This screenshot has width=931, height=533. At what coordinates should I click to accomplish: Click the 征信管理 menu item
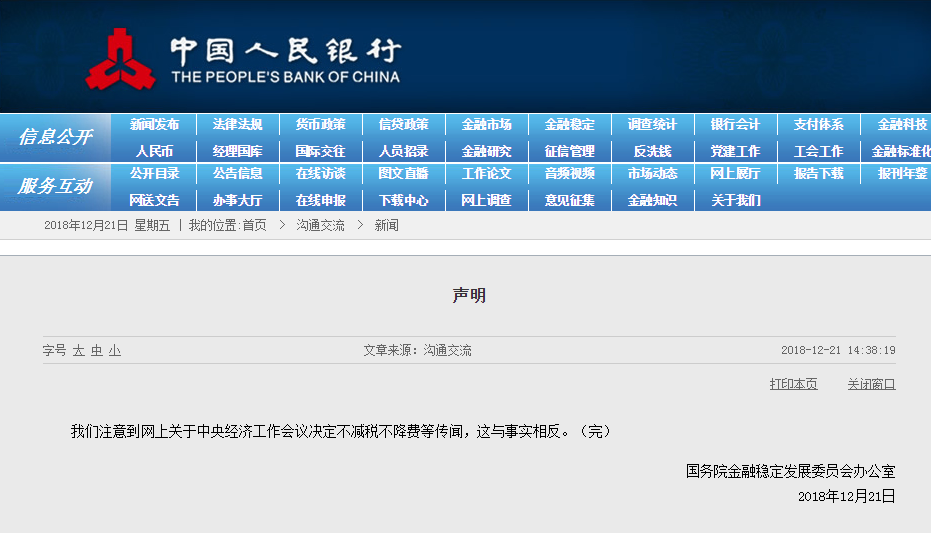click(x=569, y=152)
